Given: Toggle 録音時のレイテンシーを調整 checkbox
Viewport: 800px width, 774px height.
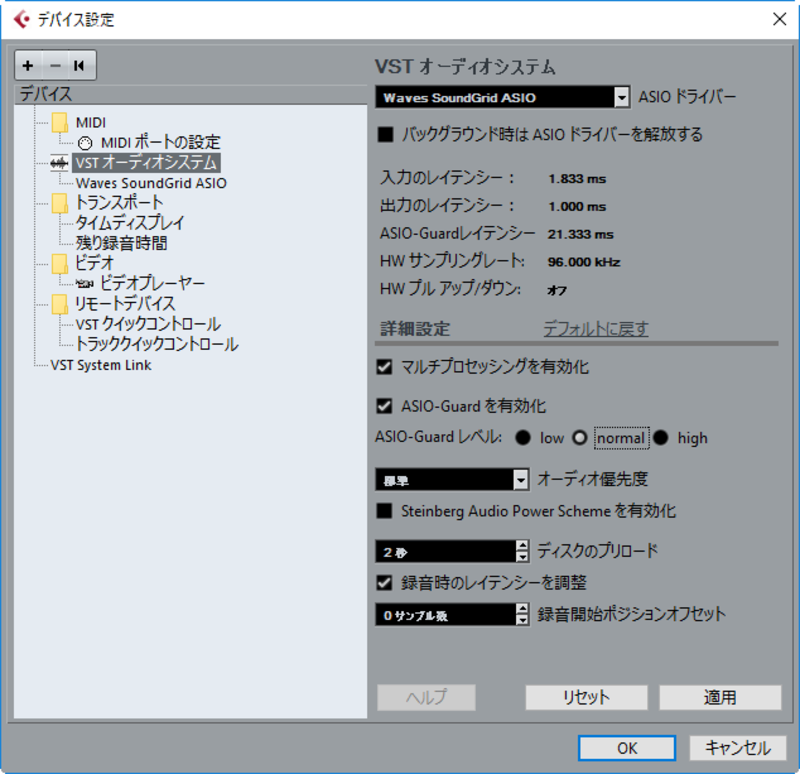Looking at the screenshot, I should pyautogui.click(x=384, y=583).
